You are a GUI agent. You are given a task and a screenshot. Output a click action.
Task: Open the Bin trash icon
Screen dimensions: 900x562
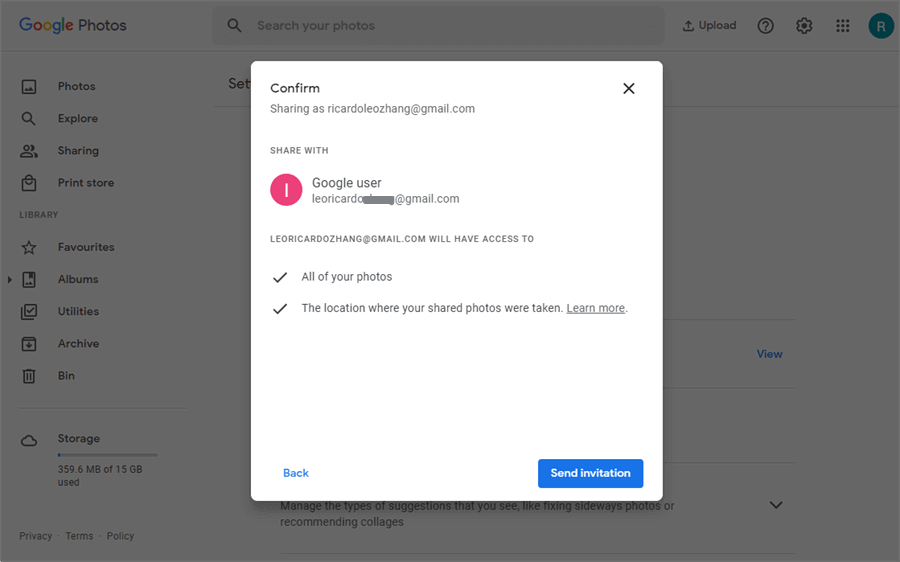(x=29, y=376)
